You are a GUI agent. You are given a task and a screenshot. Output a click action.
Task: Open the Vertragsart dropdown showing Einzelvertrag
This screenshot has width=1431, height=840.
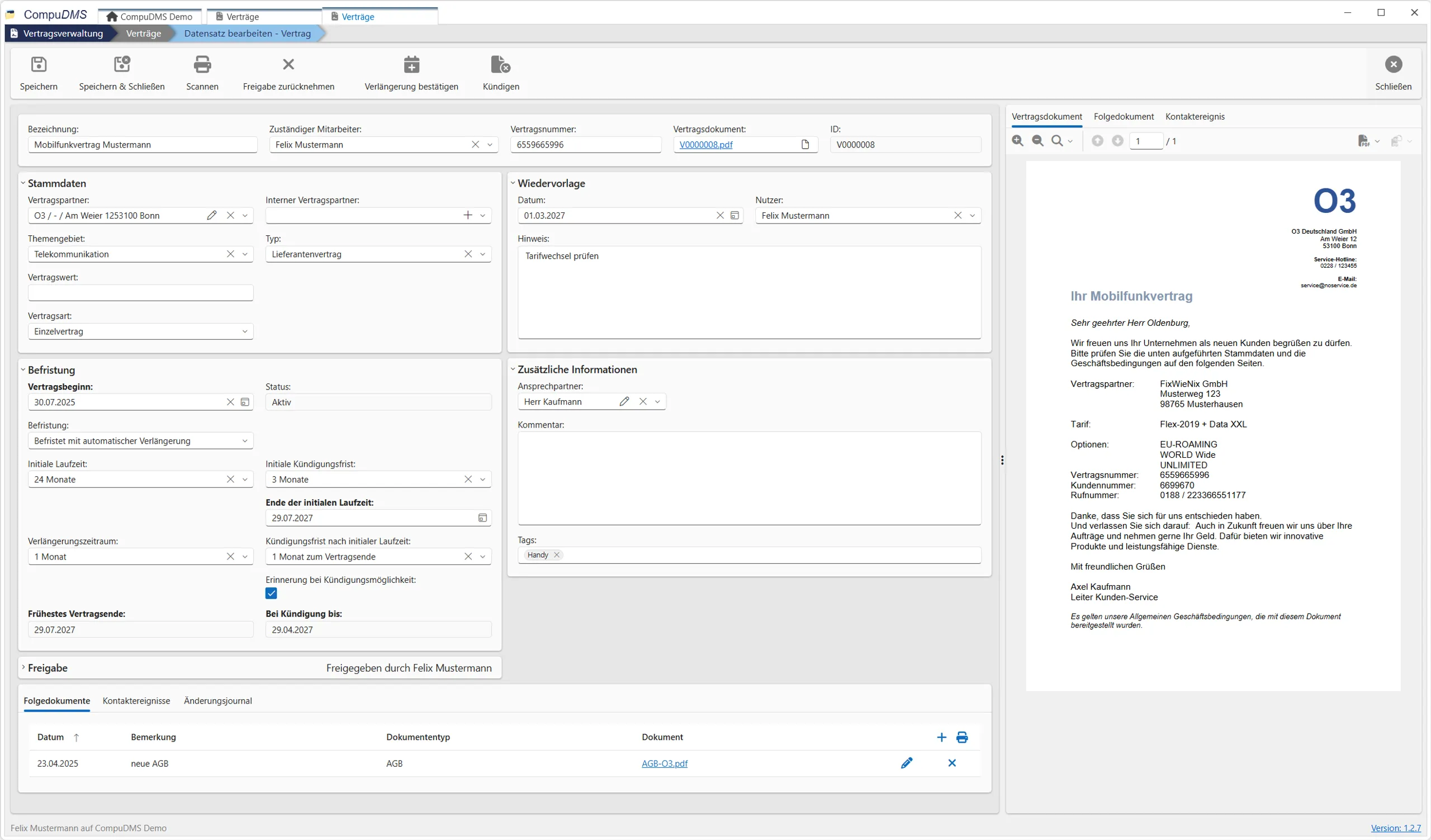pos(245,331)
